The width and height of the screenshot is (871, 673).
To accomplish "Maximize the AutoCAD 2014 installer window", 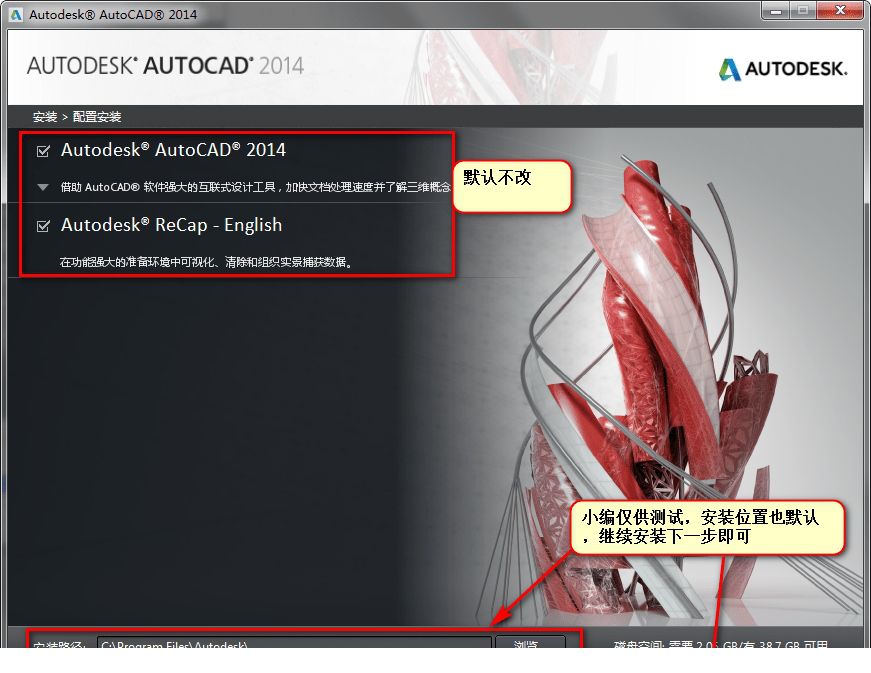I will pyautogui.click(x=803, y=11).
